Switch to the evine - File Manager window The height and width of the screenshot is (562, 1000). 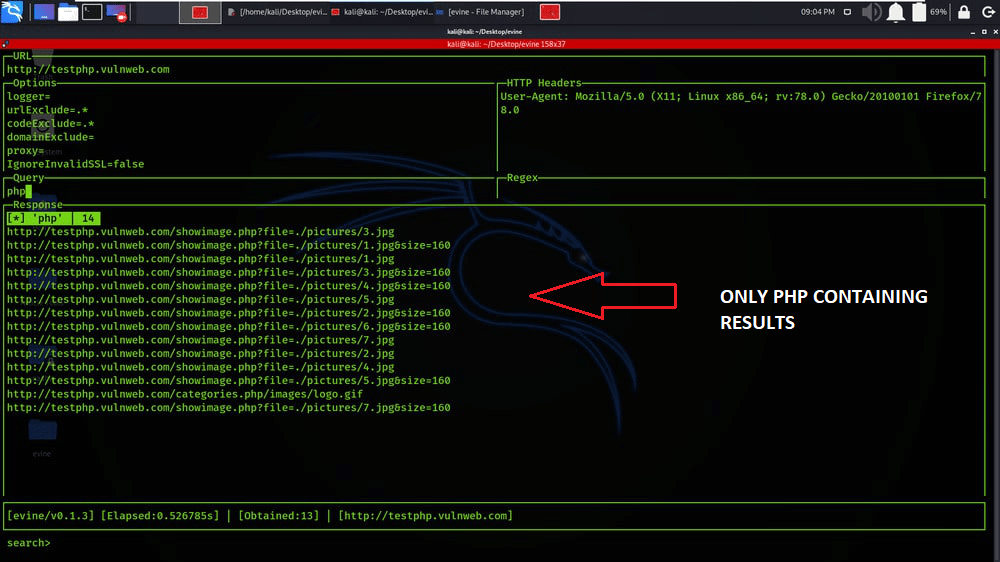(480, 12)
